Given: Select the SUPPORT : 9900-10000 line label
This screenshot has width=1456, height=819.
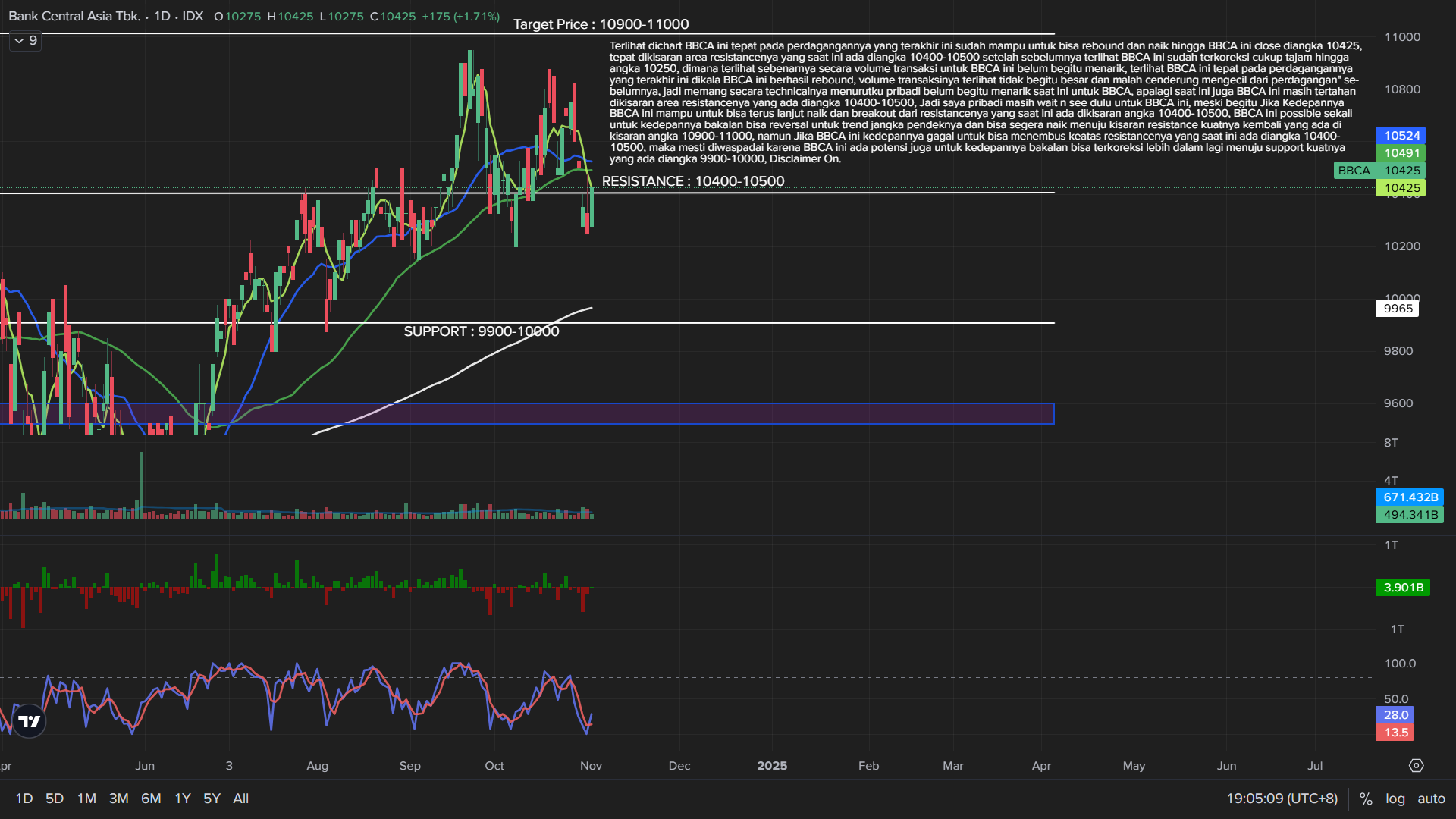Looking at the screenshot, I should click(x=481, y=331).
